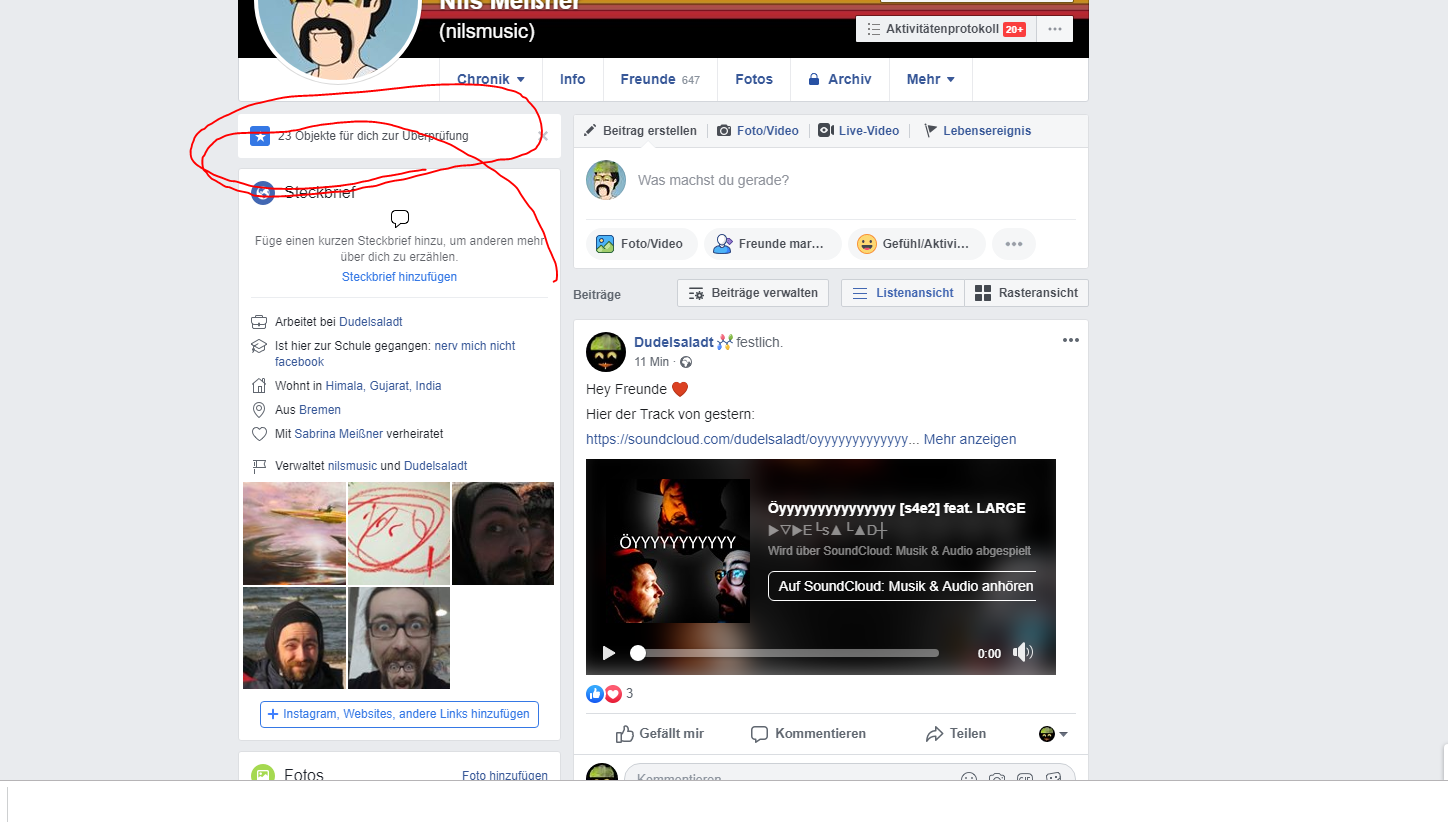Open Himala, Gujarat, India link
This screenshot has height=822, width=1448.
click(383, 386)
